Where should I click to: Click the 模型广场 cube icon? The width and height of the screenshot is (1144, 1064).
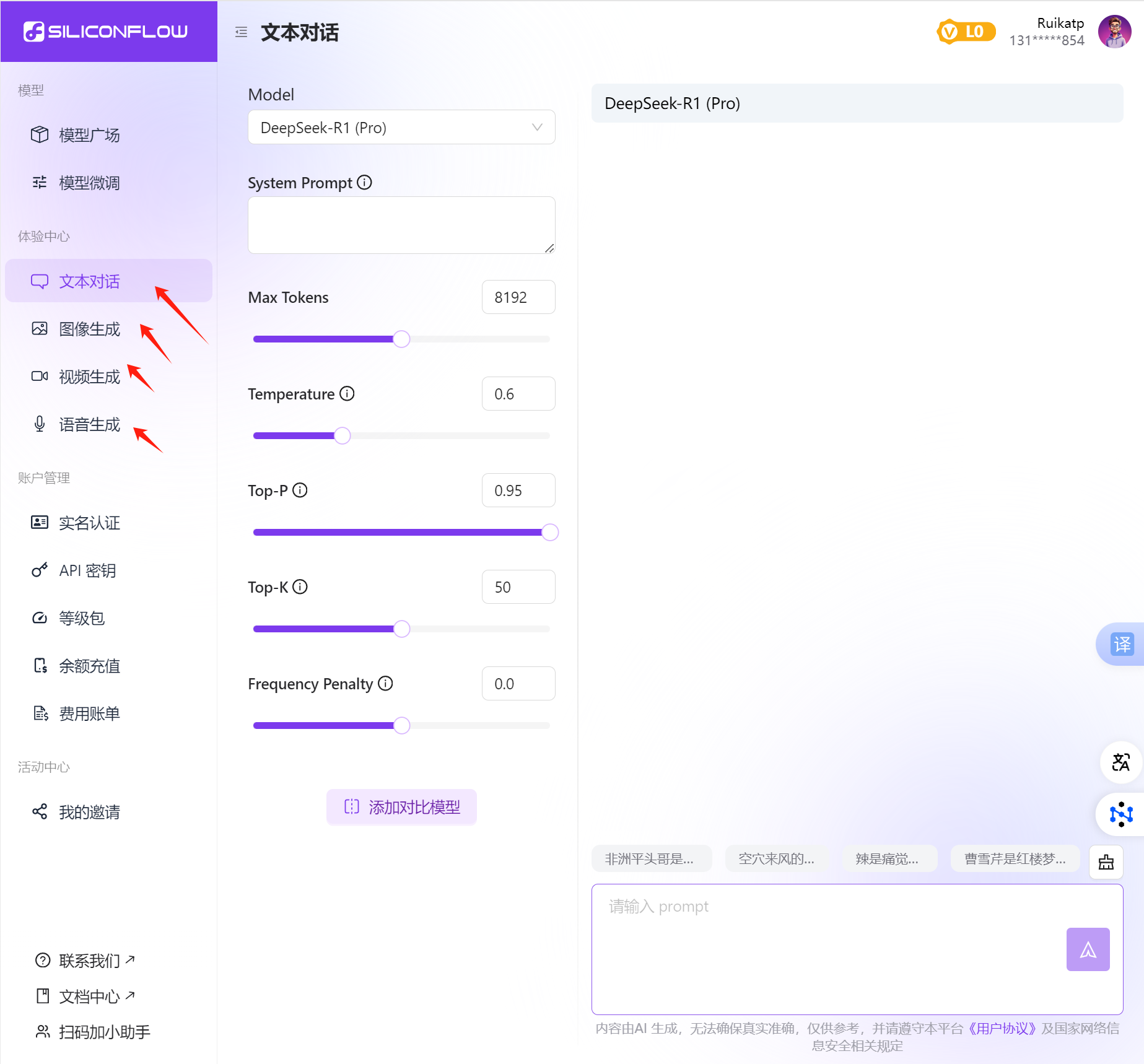(x=40, y=134)
